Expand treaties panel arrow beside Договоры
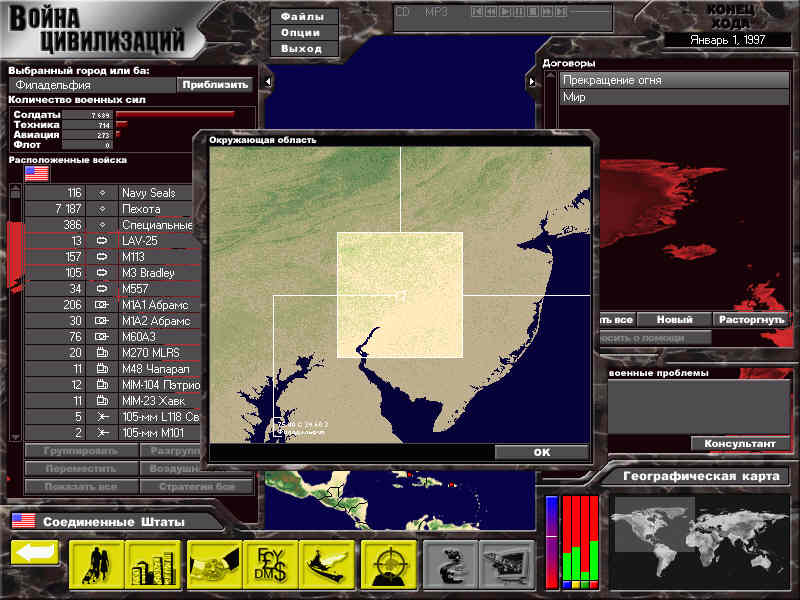Image resolution: width=800 pixels, height=600 pixels. [x=530, y=81]
